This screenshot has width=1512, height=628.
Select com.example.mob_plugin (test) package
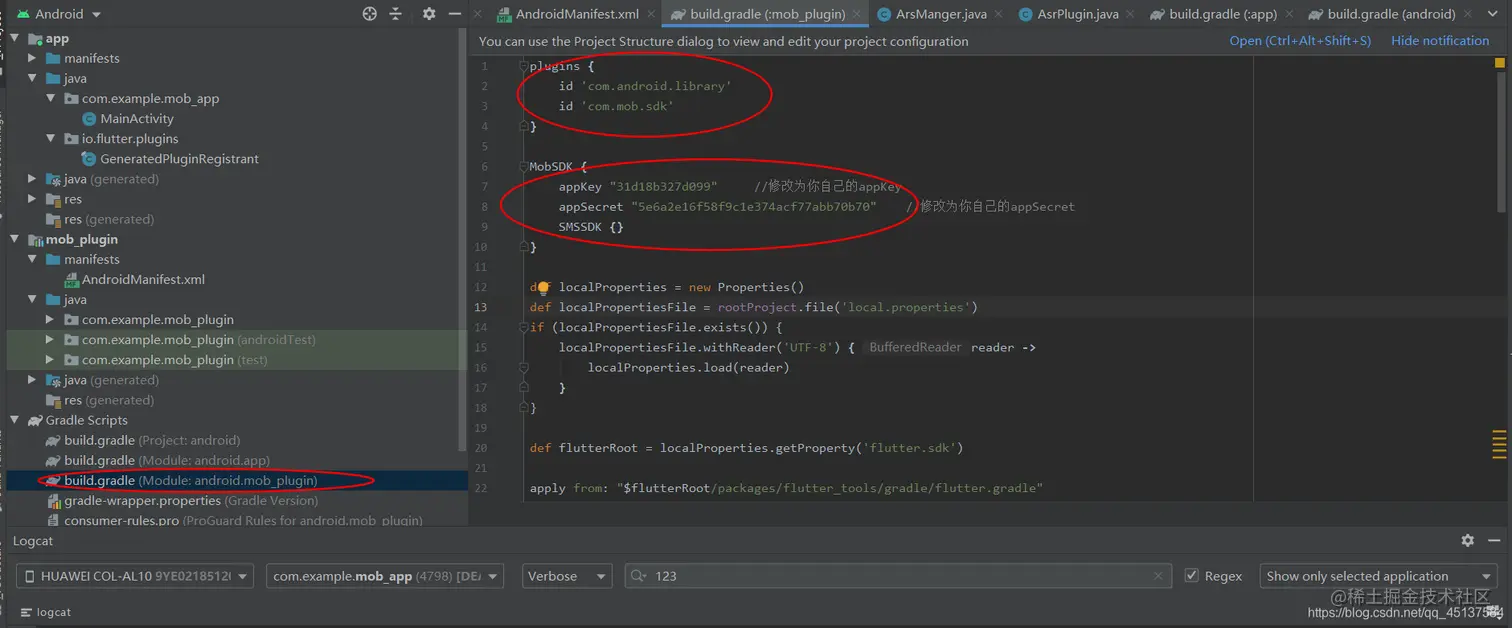175,360
